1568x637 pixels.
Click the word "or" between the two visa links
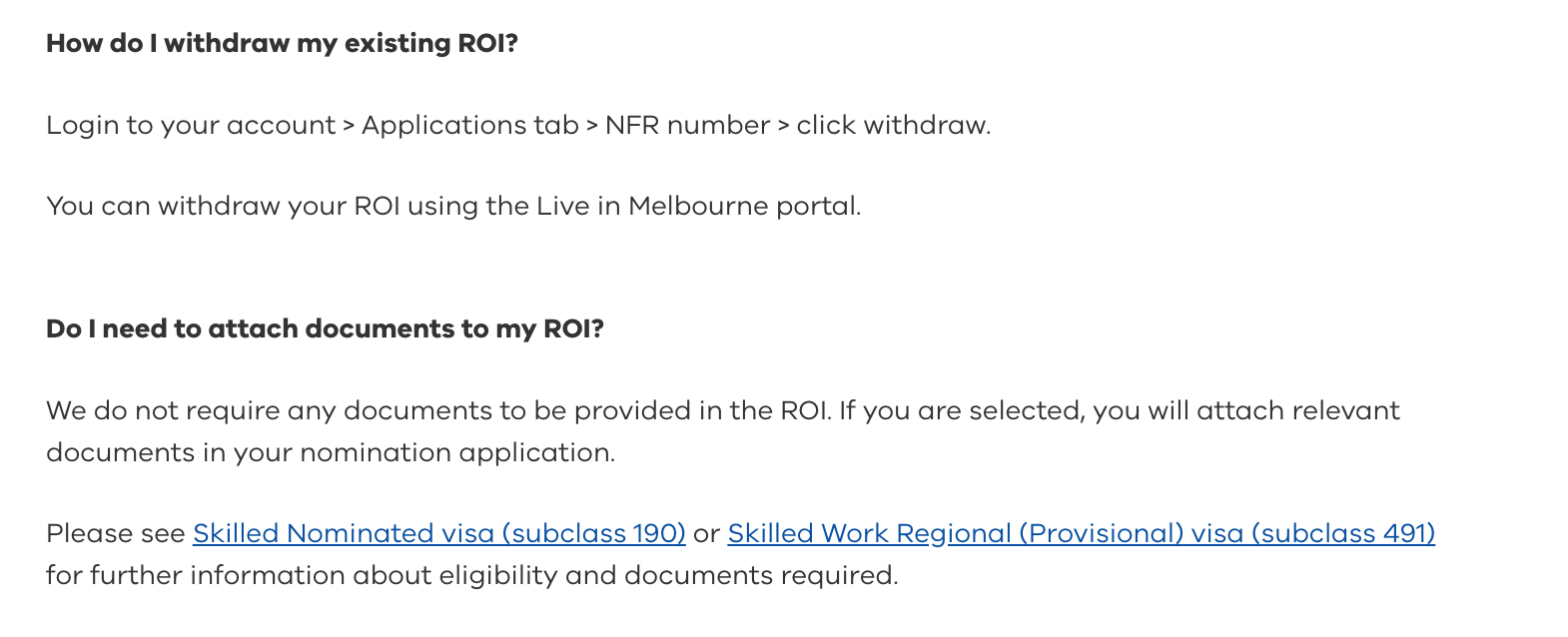click(706, 534)
